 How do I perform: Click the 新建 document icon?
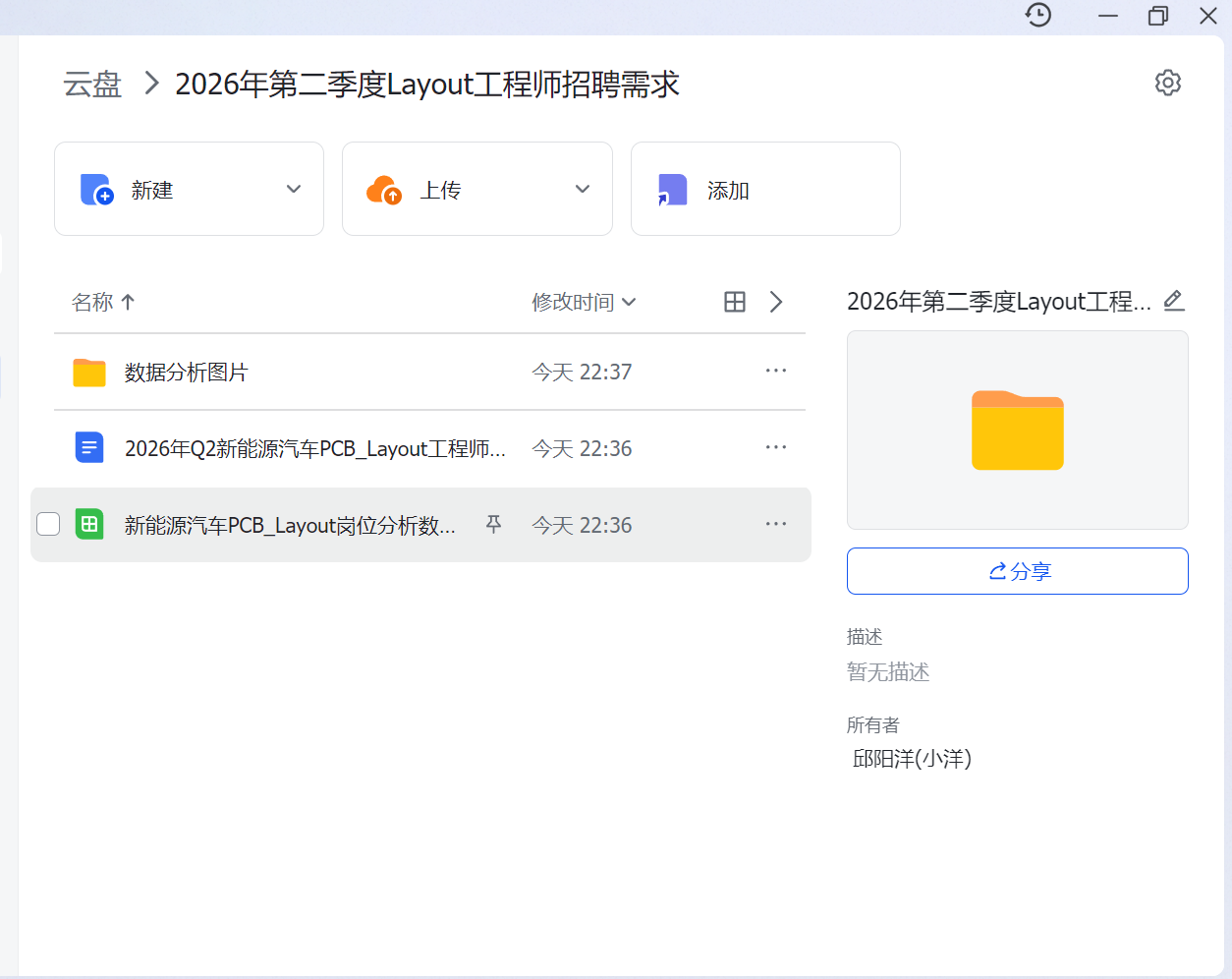pos(96,189)
